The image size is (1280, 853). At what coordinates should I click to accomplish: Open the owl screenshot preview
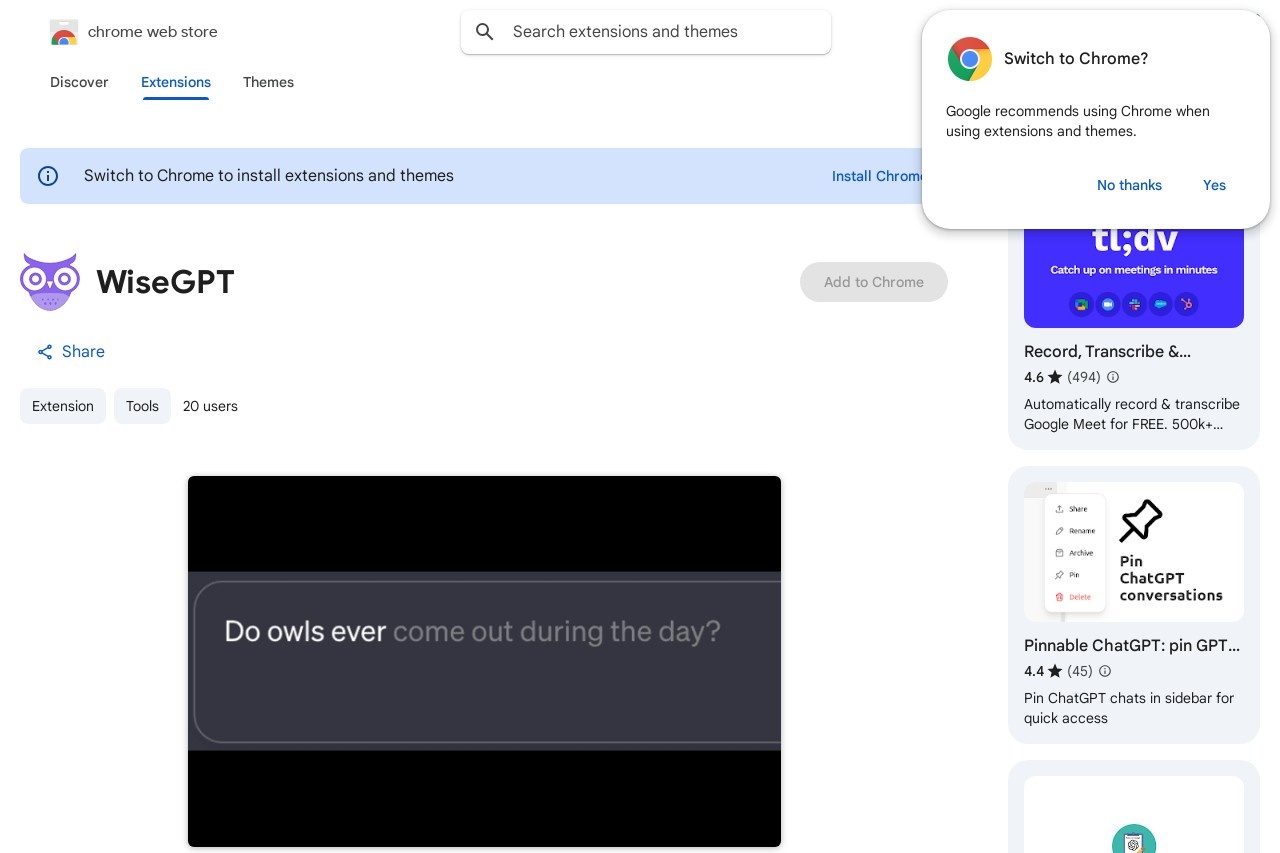(x=484, y=661)
